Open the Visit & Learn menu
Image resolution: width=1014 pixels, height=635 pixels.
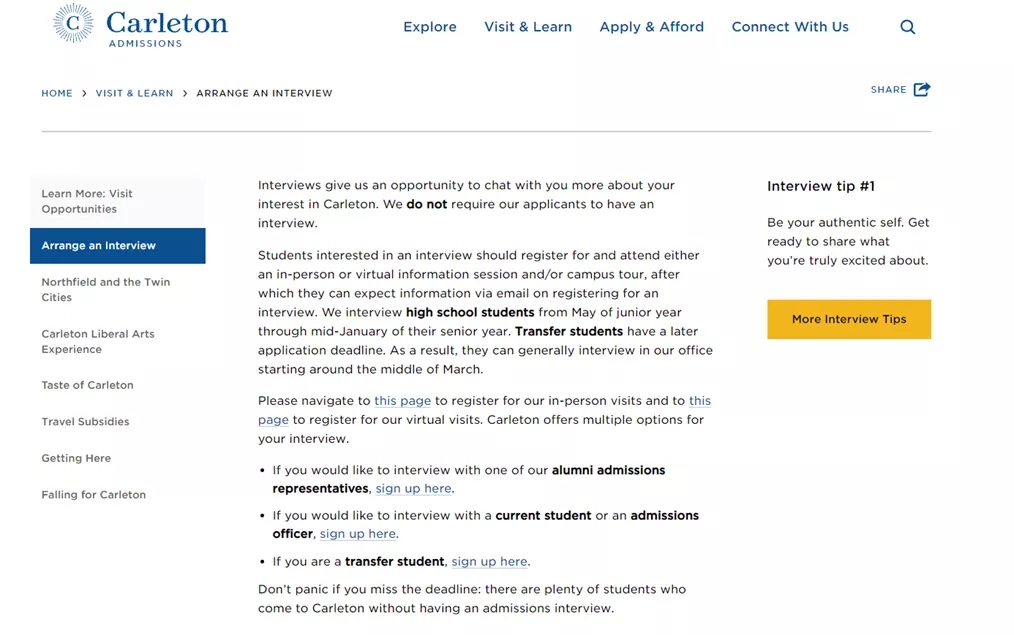click(x=528, y=27)
